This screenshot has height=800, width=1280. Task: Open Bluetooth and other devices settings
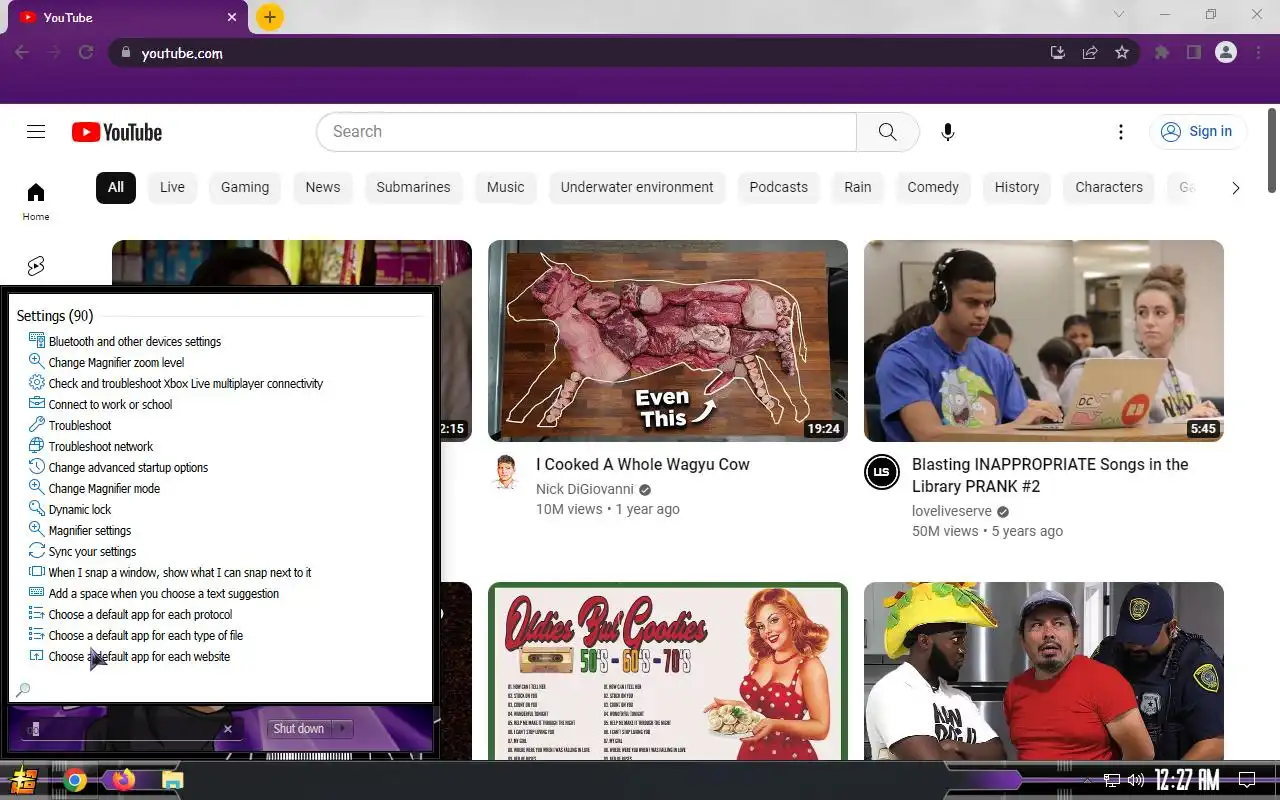coord(135,341)
